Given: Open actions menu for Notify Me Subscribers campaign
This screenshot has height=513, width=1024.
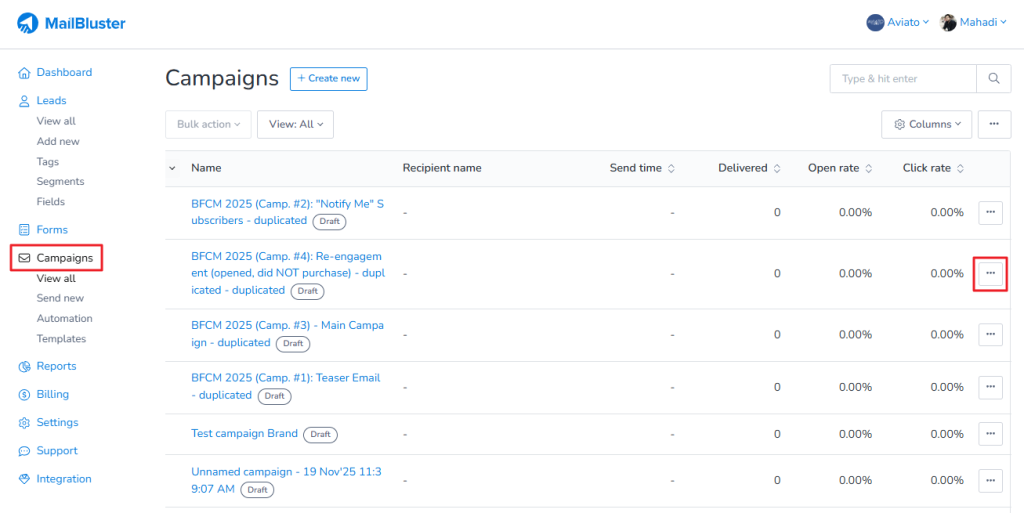Looking at the screenshot, I should 990,213.
